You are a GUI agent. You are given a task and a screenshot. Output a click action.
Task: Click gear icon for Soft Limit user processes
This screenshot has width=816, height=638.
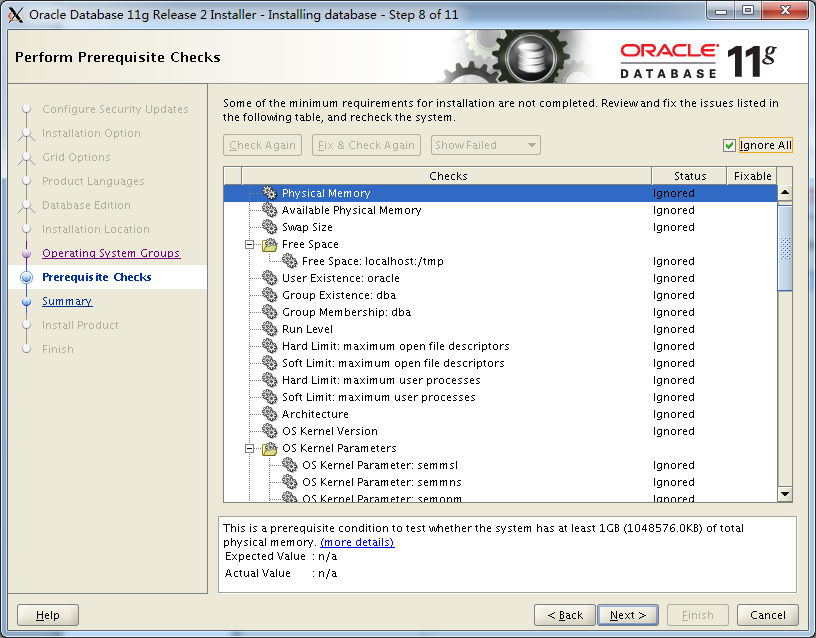click(x=270, y=397)
